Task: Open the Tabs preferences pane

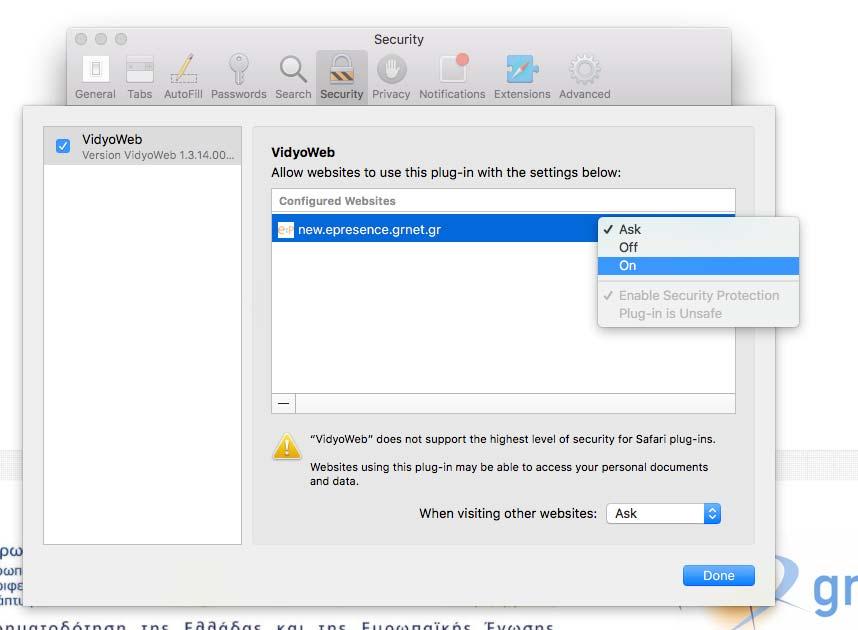Action: click(140, 77)
